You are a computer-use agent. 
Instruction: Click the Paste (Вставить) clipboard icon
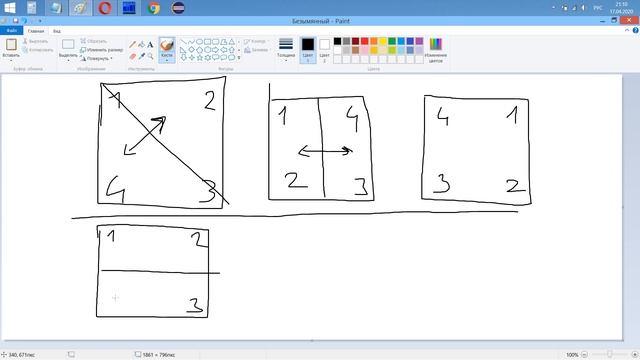11,44
